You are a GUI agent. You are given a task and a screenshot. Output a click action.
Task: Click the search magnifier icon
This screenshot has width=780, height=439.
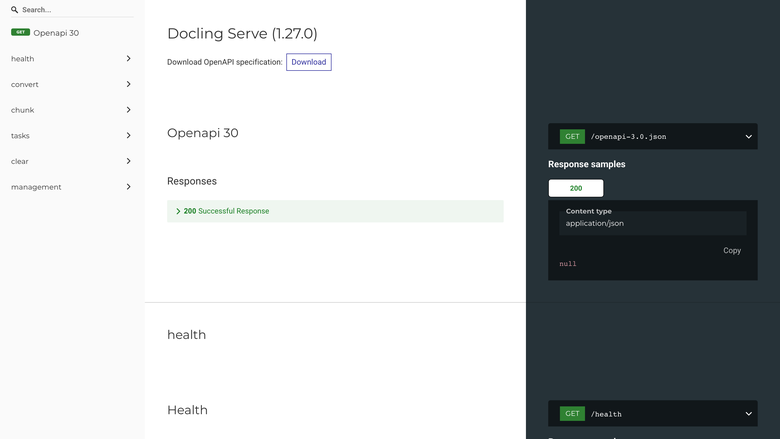[x=14, y=9]
